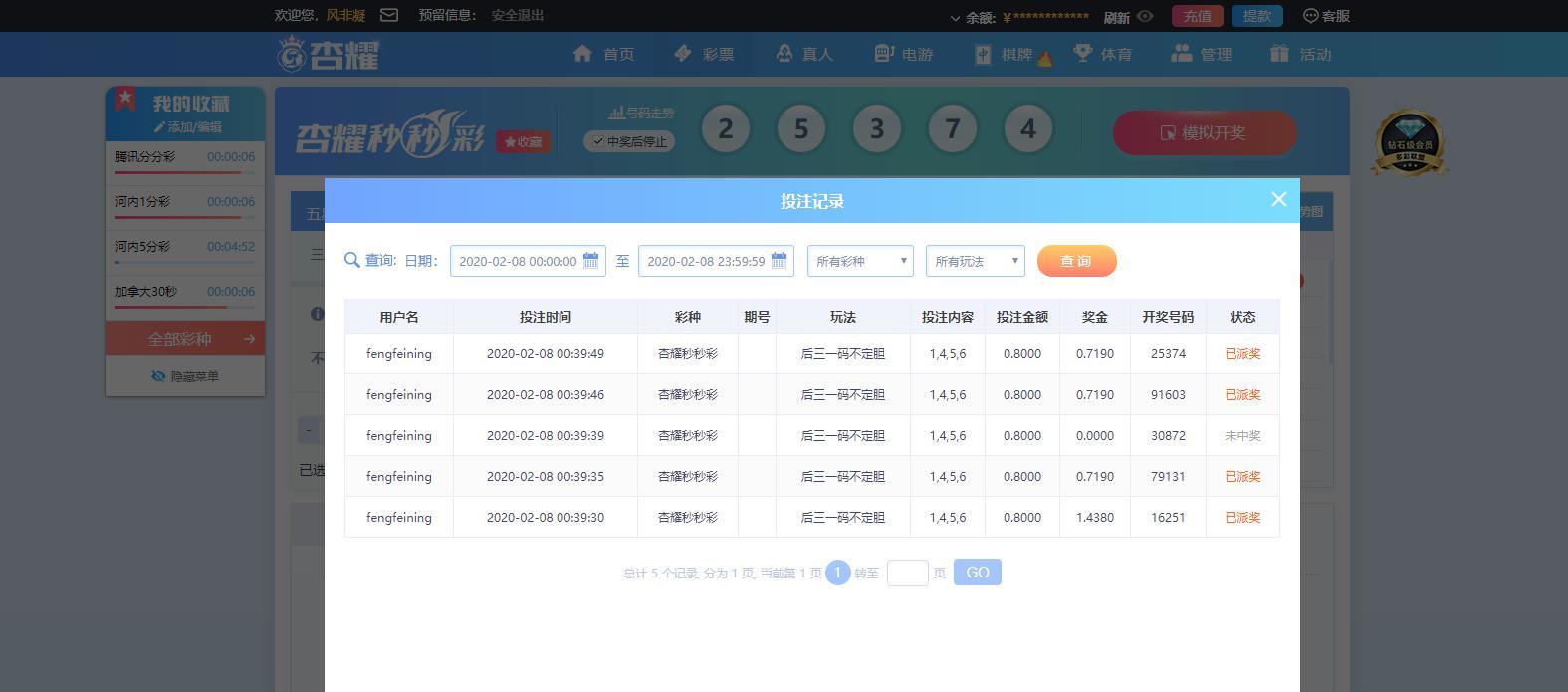This screenshot has height=692, width=1568.
Task: Open the 活动 promotions menu
Action: click(1301, 54)
